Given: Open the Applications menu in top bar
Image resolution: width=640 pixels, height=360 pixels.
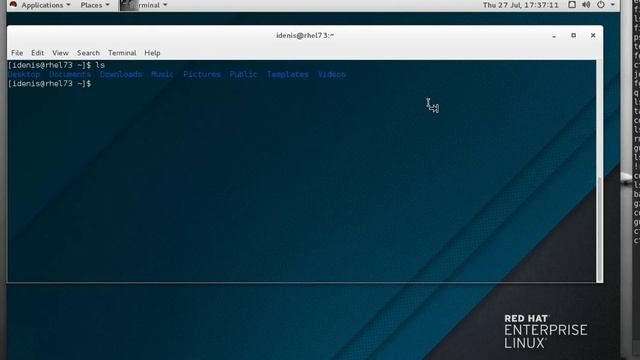Looking at the screenshot, I should point(46,5).
